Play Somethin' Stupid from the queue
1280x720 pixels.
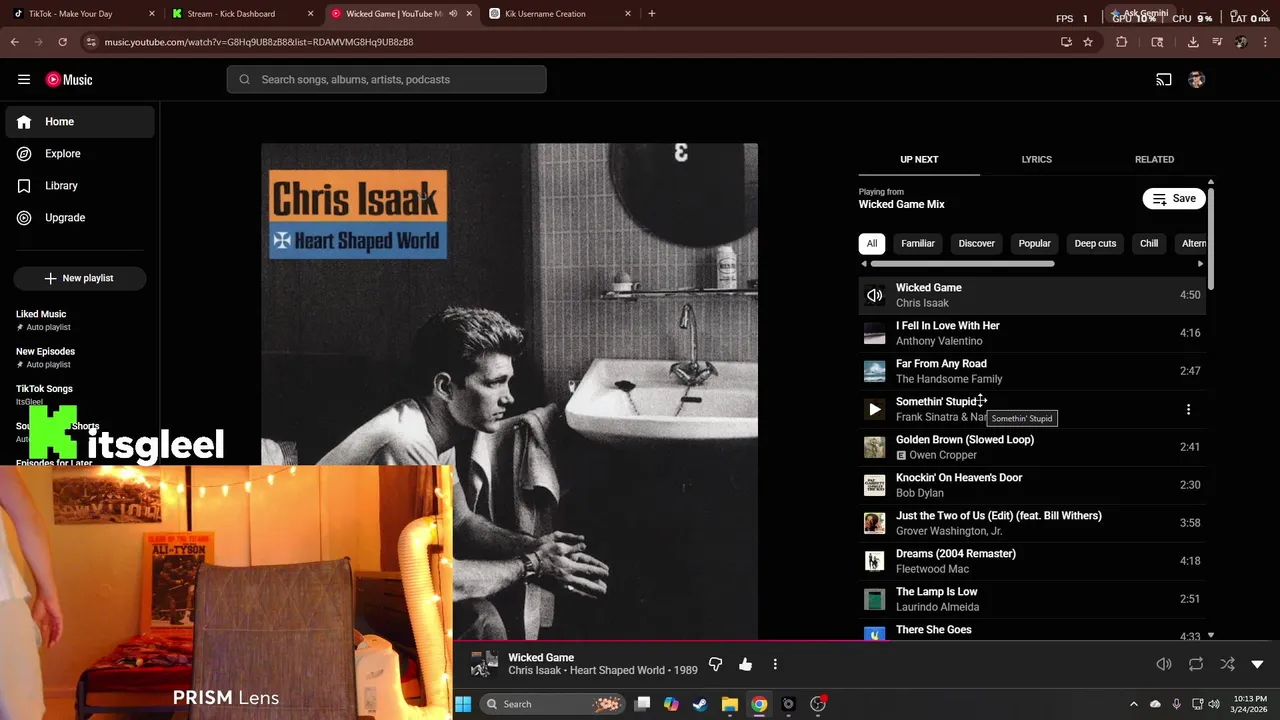point(875,409)
